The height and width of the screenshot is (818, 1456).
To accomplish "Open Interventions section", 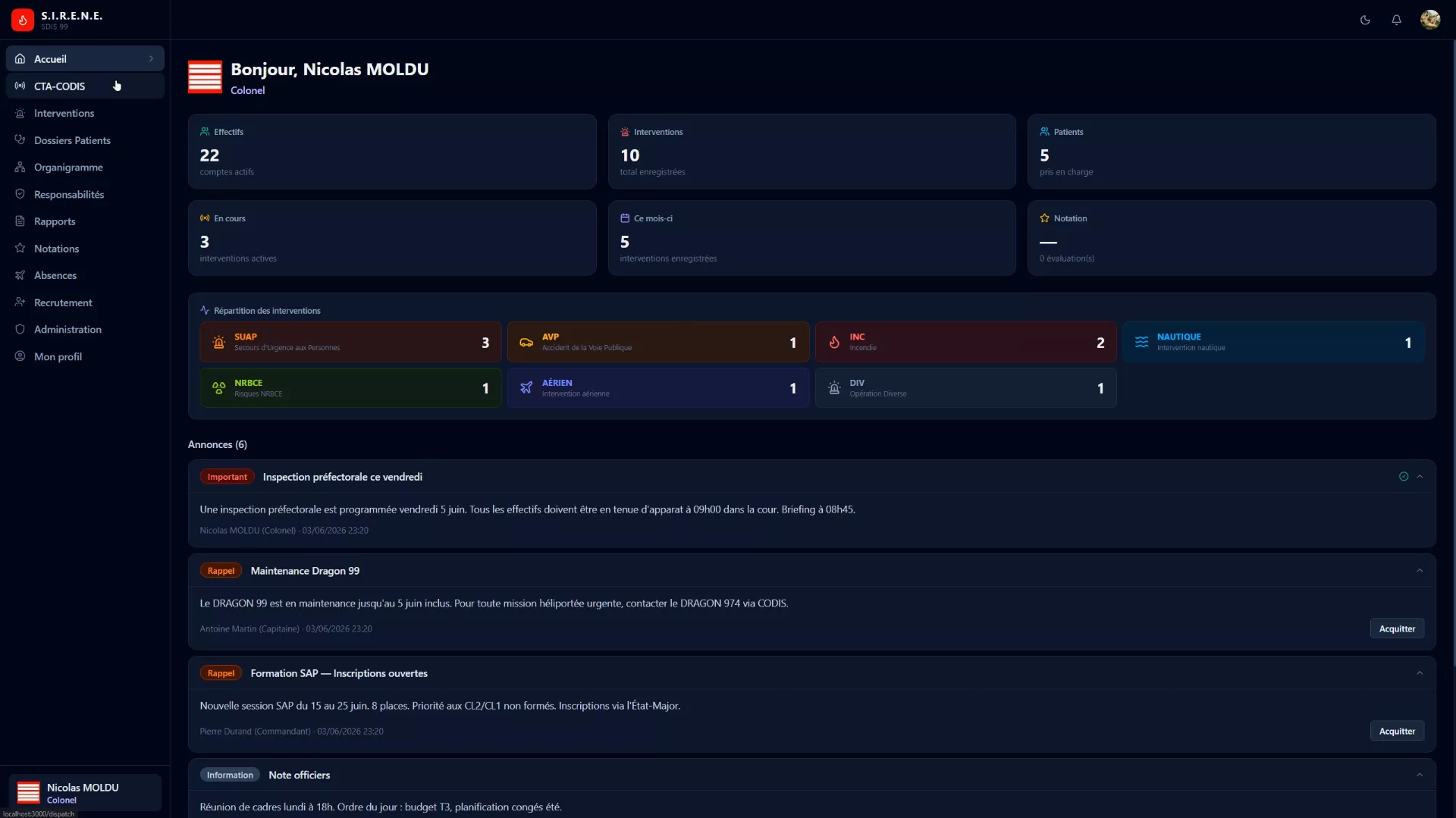I will (x=85, y=113).
